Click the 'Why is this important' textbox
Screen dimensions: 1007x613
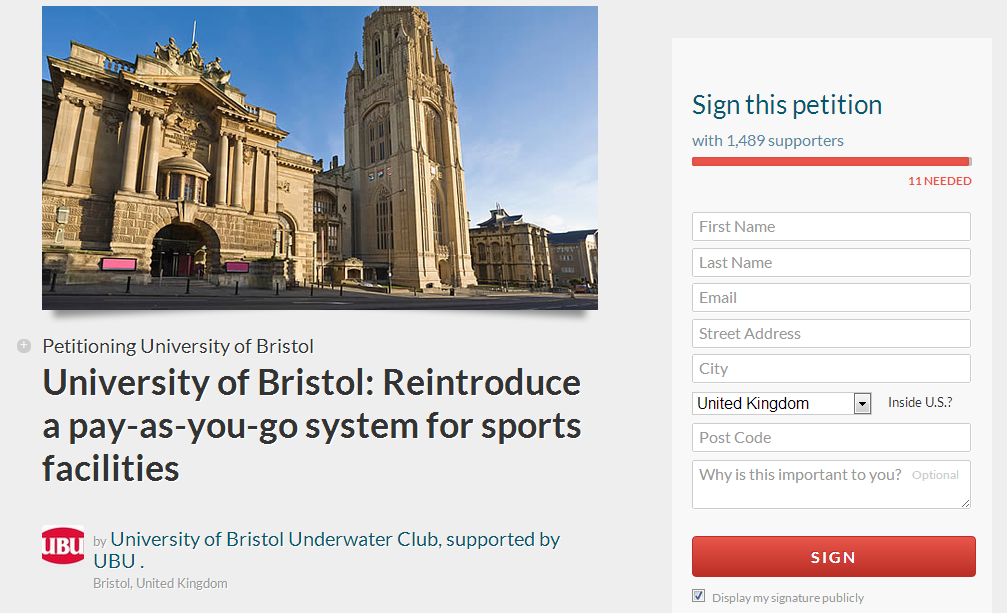(x=831, y=484)
